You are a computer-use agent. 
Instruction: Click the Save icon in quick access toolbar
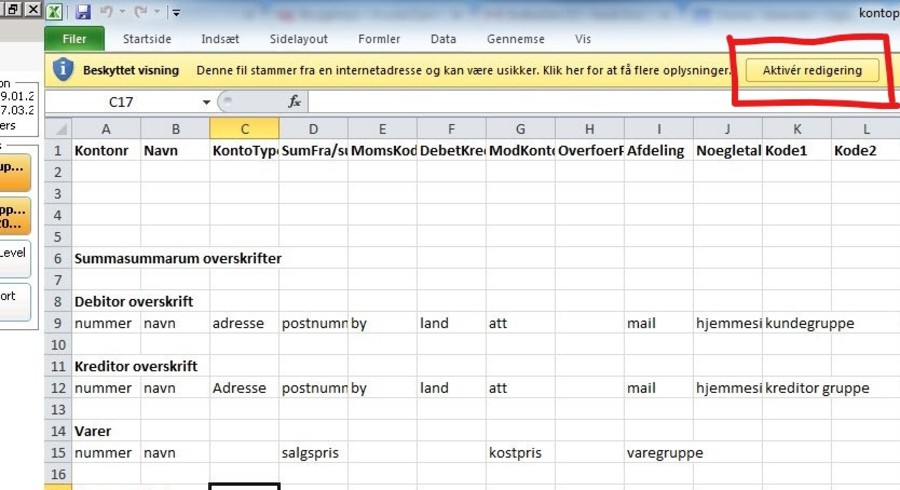tap(83, 11)
